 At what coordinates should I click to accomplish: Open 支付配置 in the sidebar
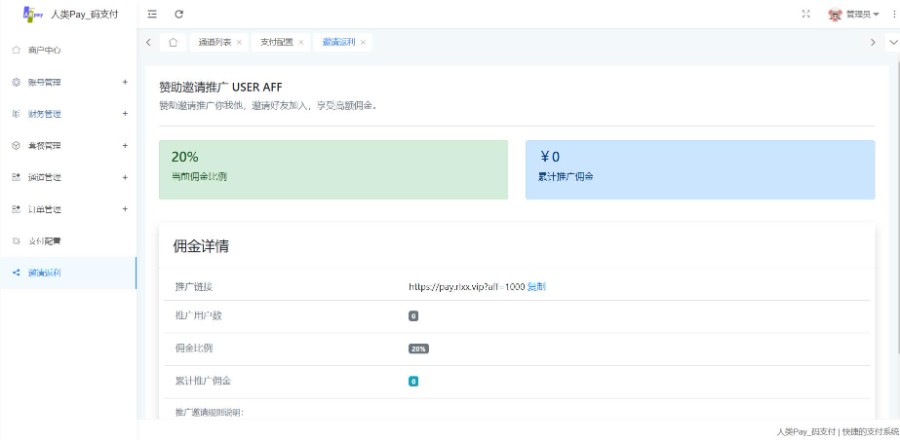tap(68, 241)
